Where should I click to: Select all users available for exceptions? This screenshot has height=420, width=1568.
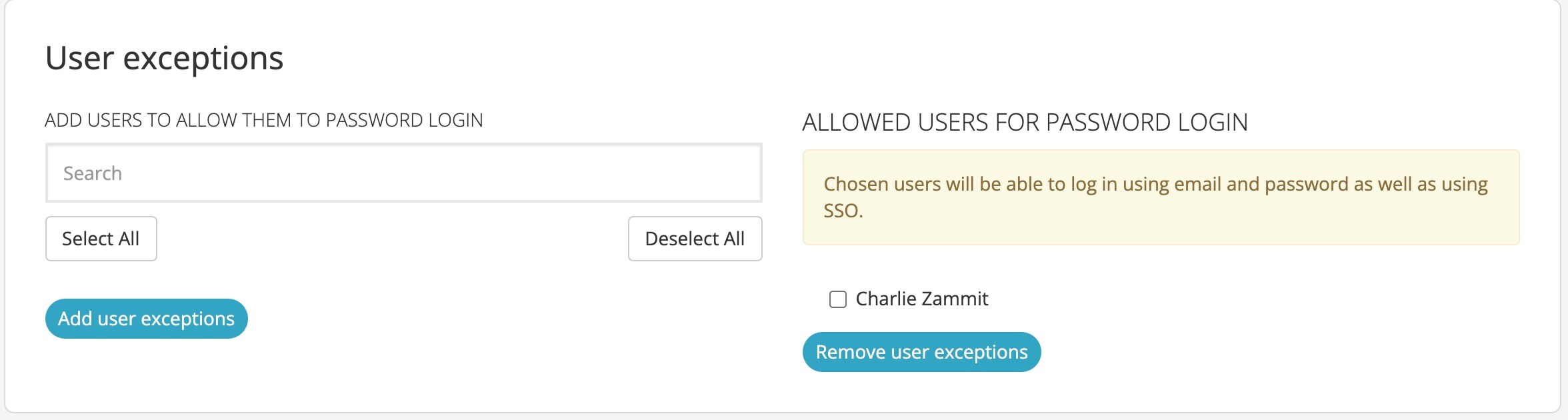[x=101, y=239]
